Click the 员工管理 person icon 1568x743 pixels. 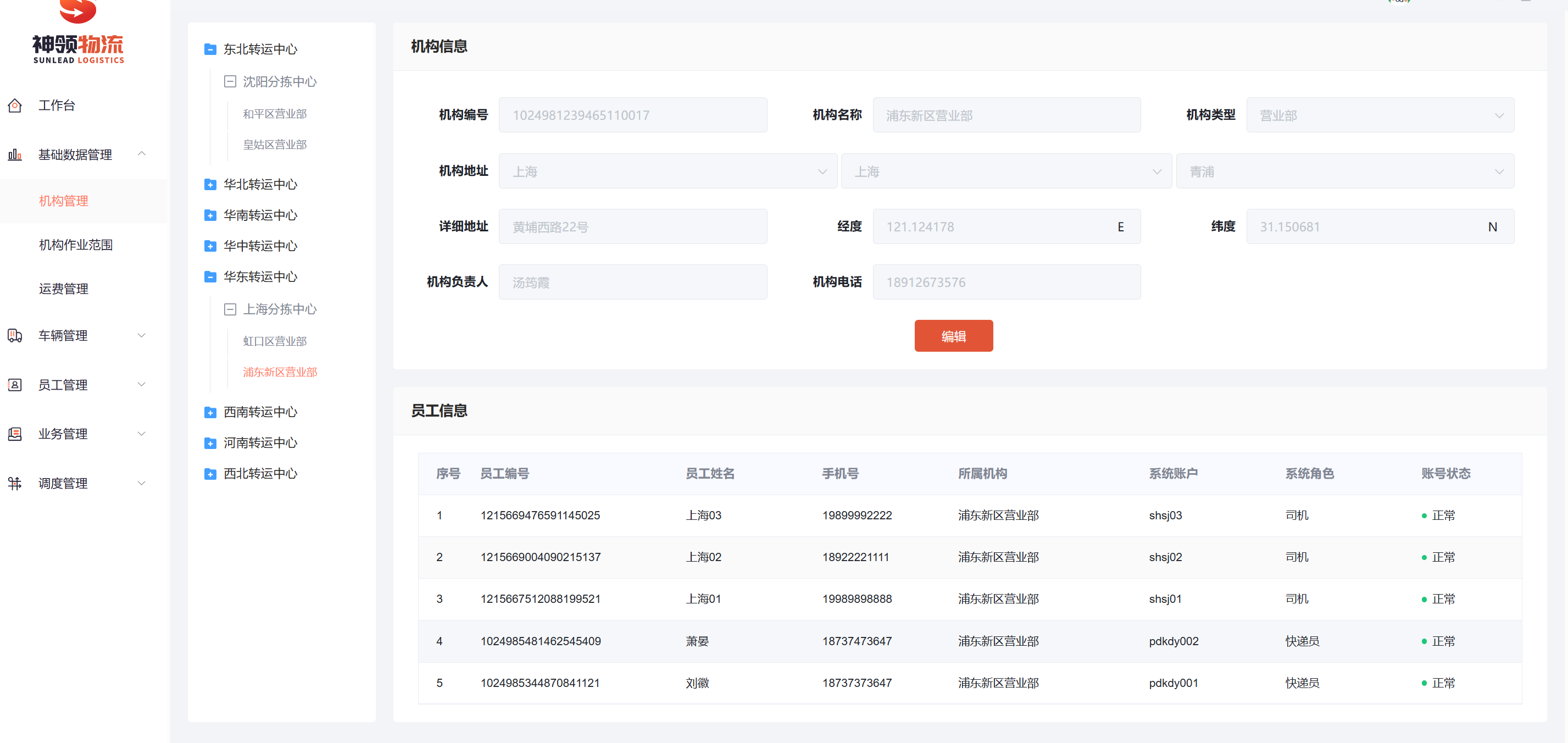[x=15, y=385]
